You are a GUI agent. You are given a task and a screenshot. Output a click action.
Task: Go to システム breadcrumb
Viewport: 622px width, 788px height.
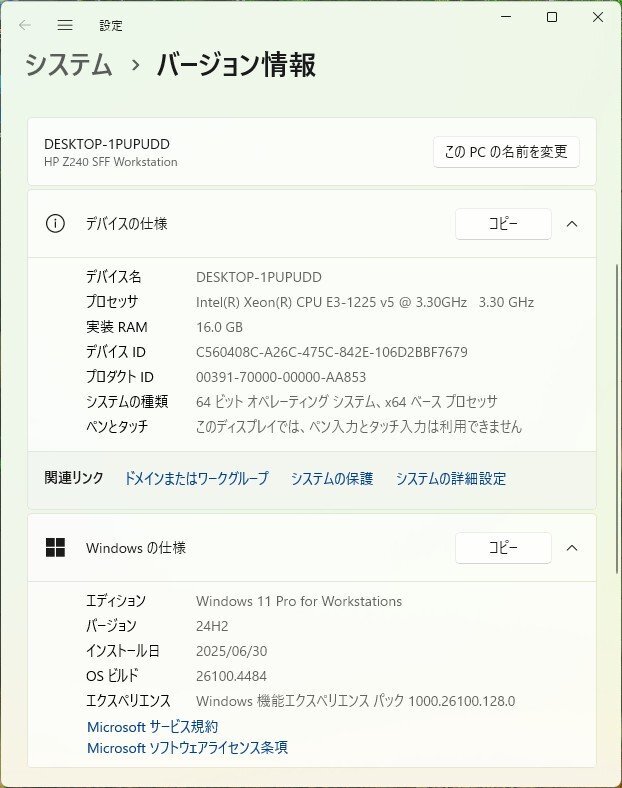click(69, 65)
